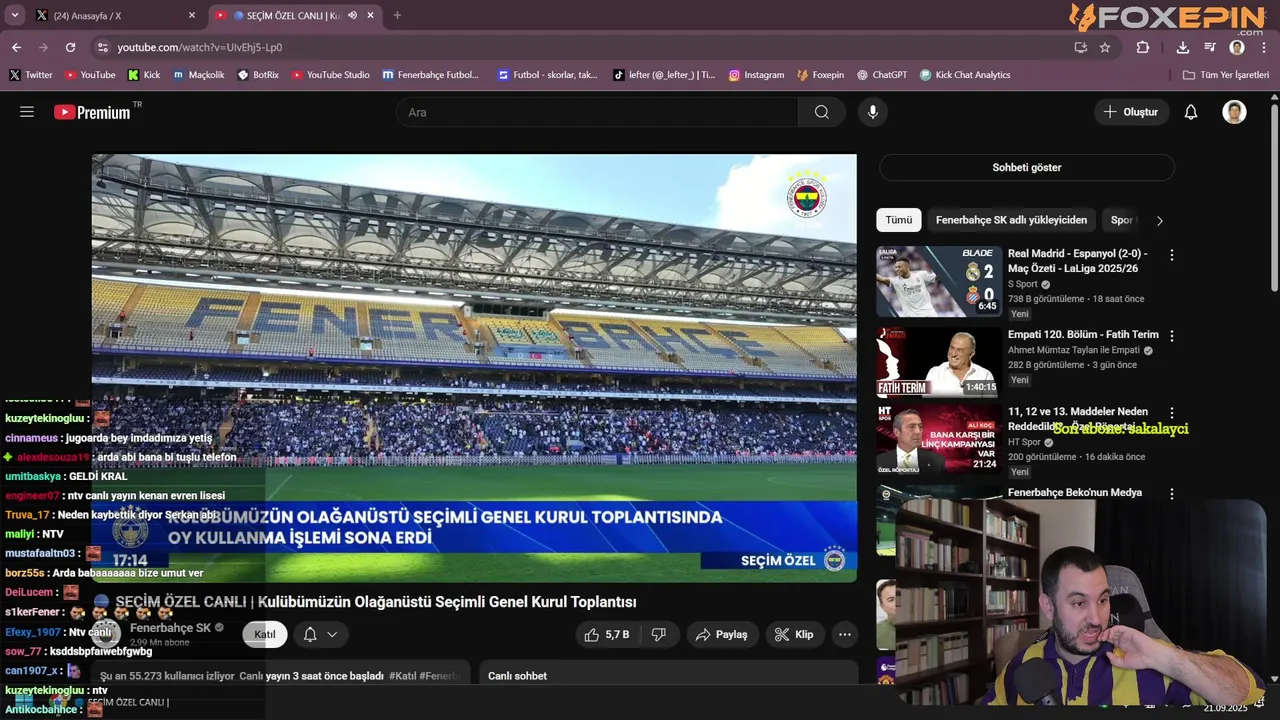Click the address bar URL youtube.com/watch
1280x720 pixels.
pos(199,47)
